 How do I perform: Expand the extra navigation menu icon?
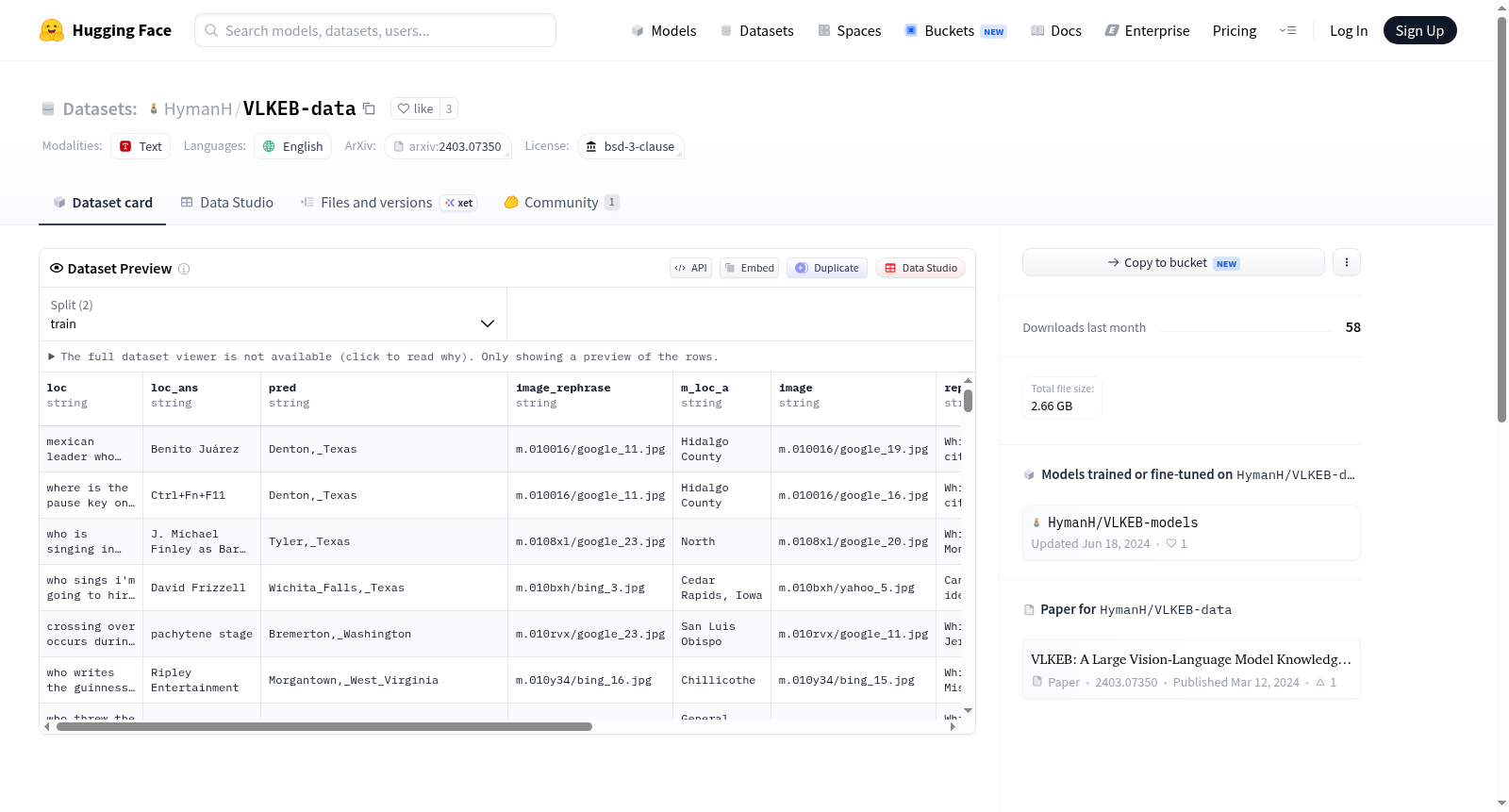tap(1287, 30)
